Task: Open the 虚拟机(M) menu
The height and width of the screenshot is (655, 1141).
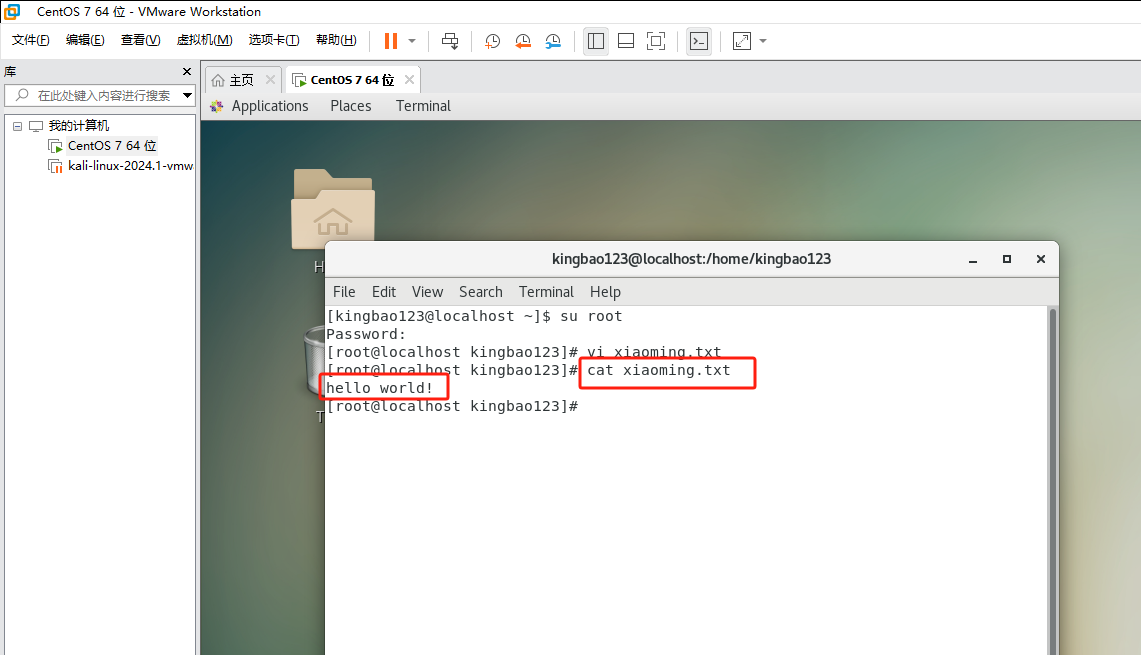Action: point(204,40)
